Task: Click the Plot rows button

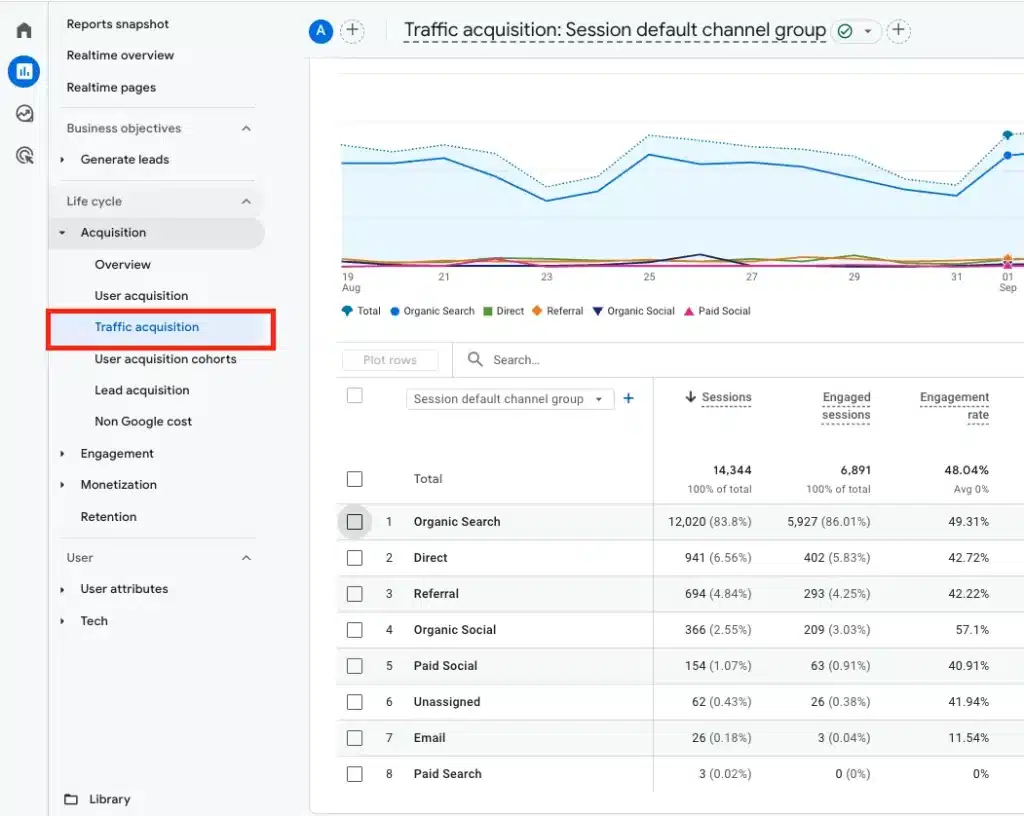Action: tap(392, 360)
